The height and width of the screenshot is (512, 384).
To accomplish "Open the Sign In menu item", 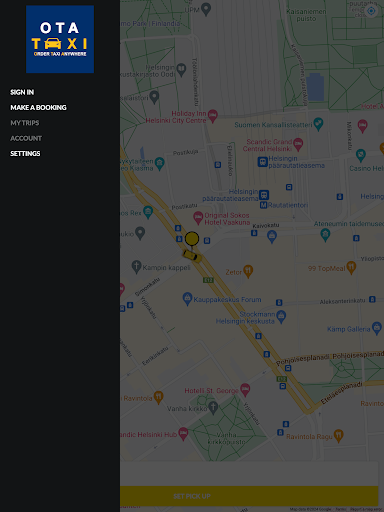I will point(22,92).
